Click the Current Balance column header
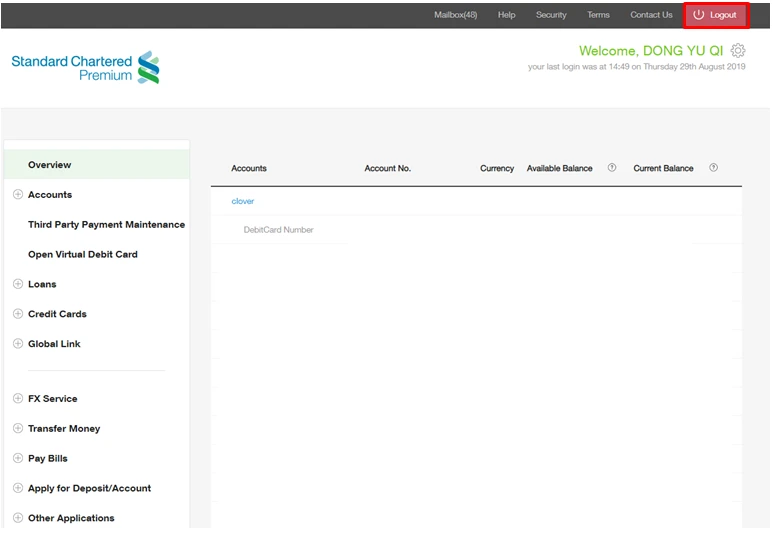The height and width of the screenshot is (540, 772). coord(663,168)
